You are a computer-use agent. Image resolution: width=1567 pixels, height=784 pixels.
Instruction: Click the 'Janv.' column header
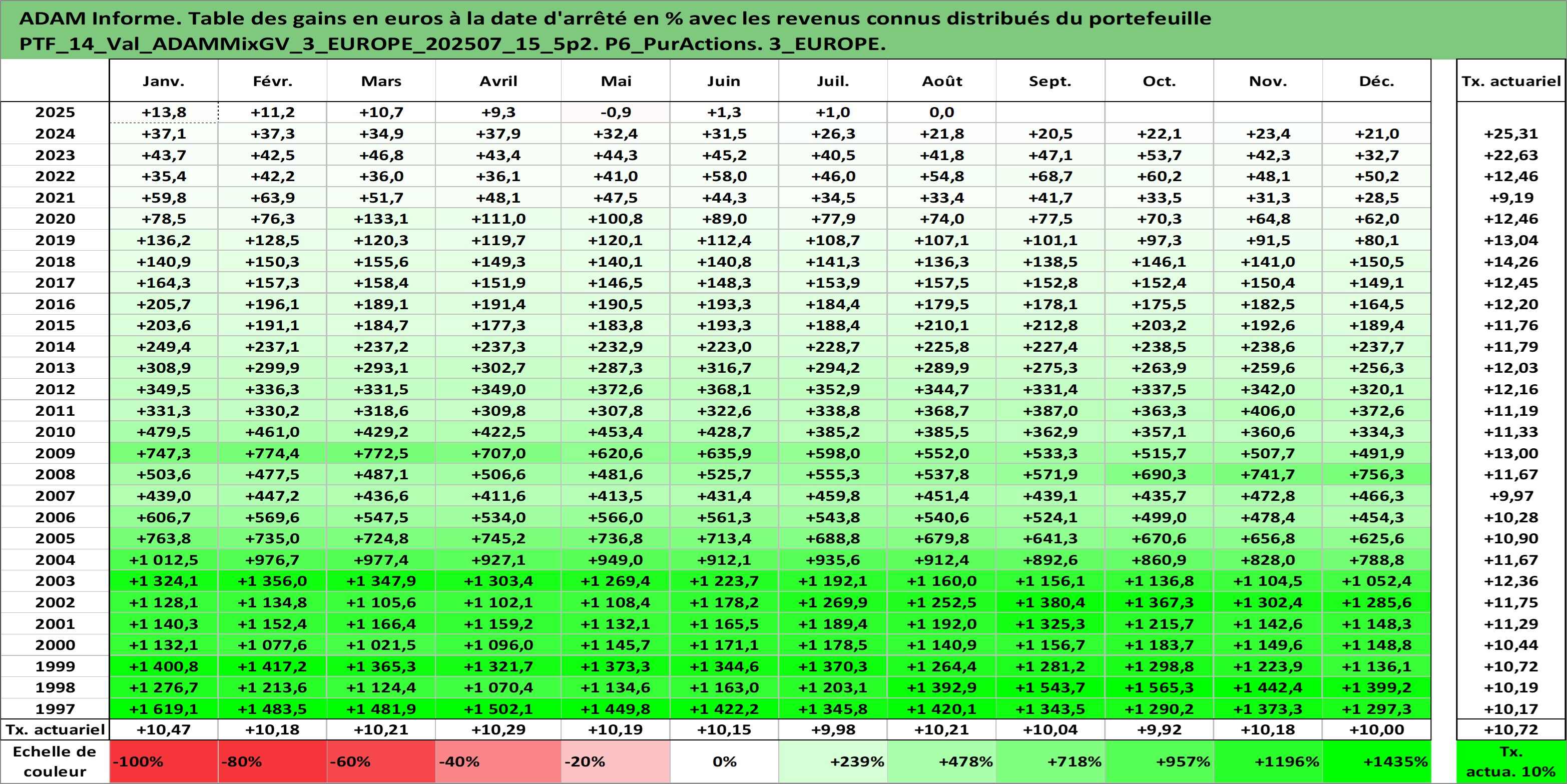(164, 81)
